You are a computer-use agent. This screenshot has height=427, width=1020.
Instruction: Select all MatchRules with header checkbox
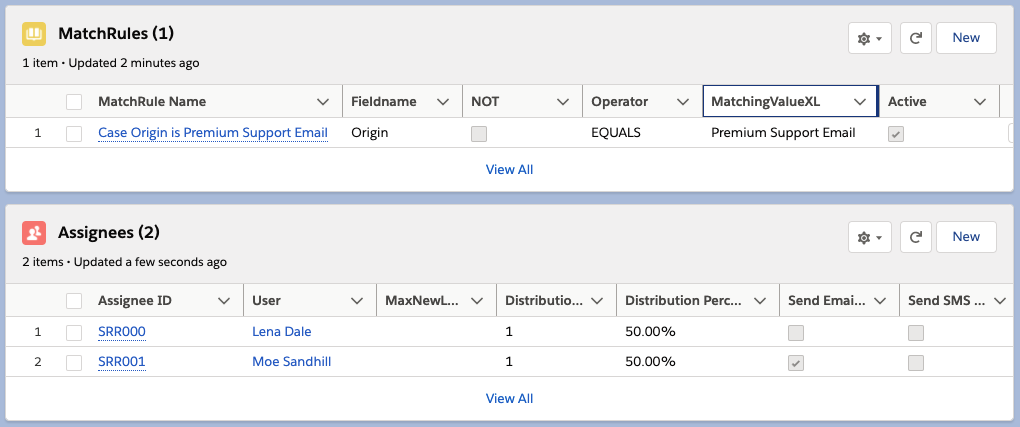click(x=74, y=102)
